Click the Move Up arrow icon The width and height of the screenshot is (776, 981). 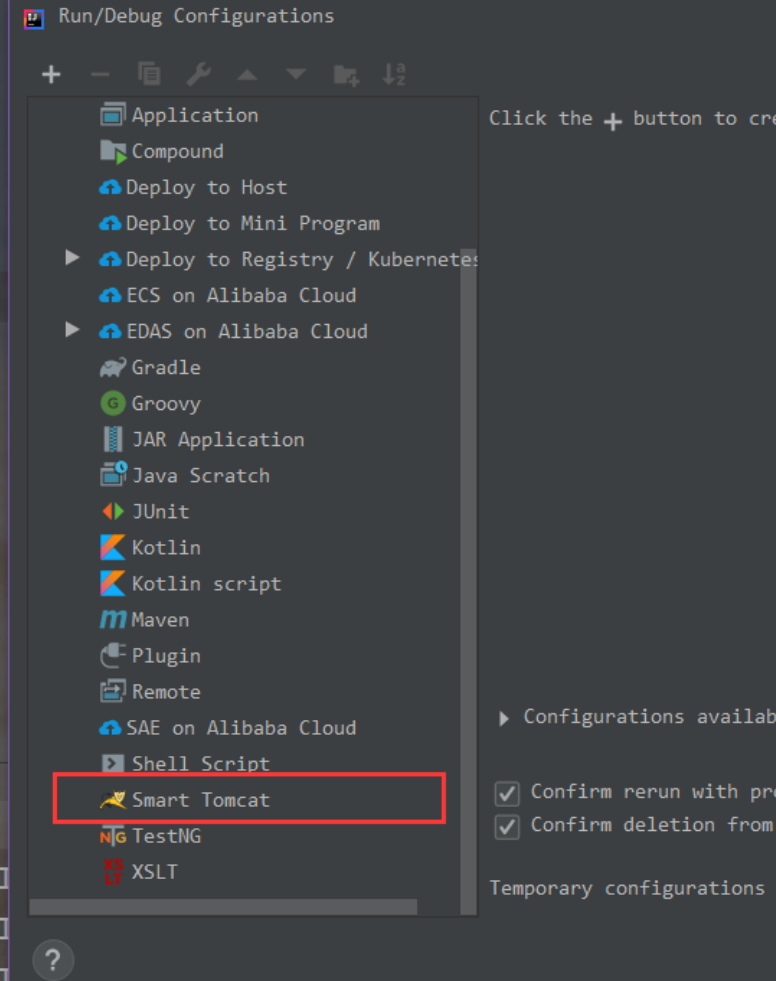point(247,75)
